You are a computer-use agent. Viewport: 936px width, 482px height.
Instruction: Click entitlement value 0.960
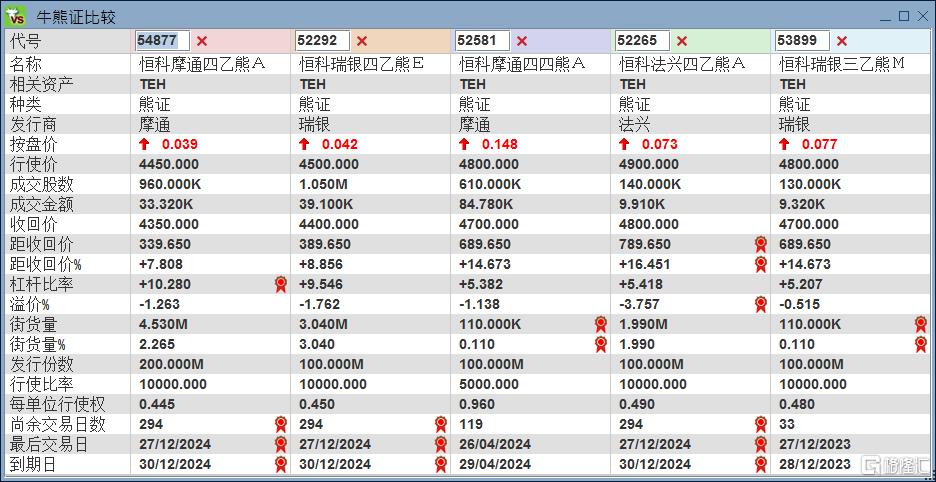[x=477, y=404]
